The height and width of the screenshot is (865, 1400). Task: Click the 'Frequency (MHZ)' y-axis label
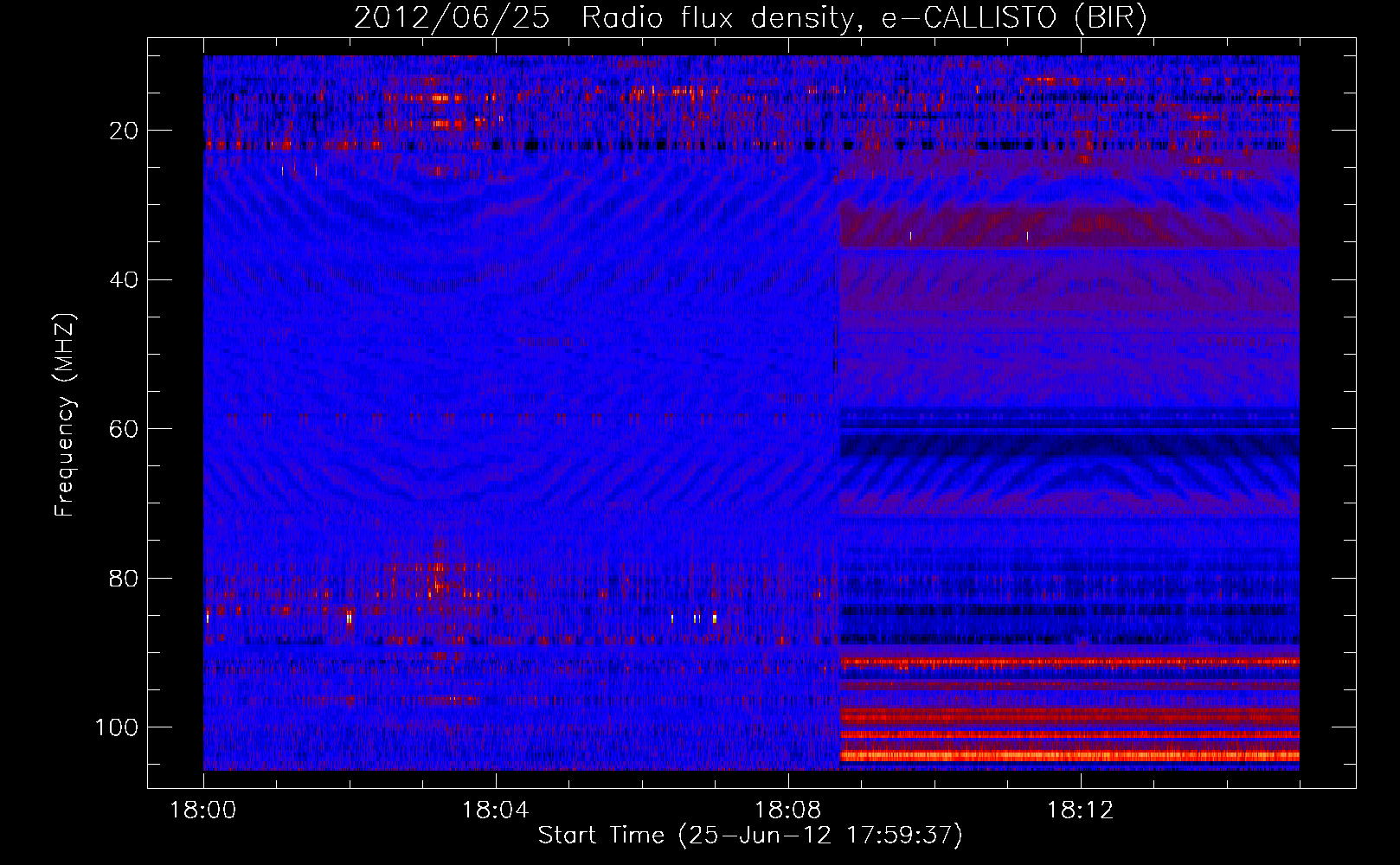[x=66, y=415]
